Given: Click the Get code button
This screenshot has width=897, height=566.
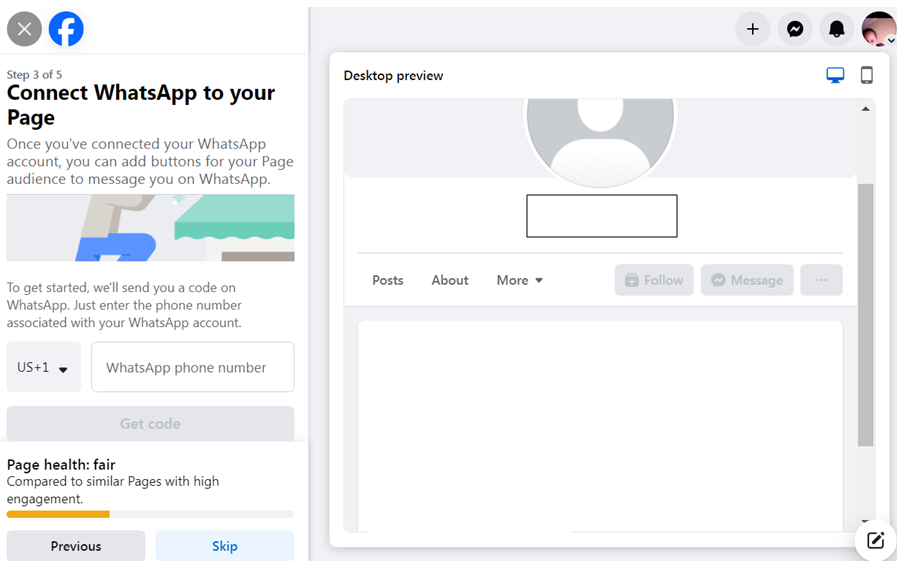Looking at the screenshot, I should [x=150, y=424].
